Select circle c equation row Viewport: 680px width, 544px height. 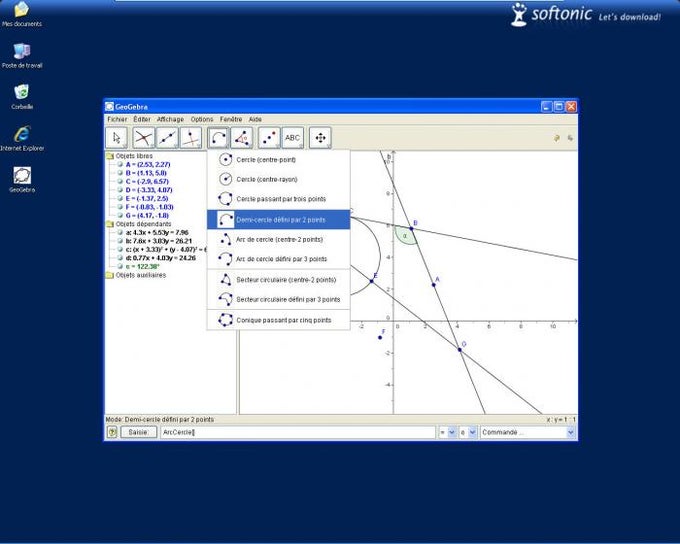point(166,249)
